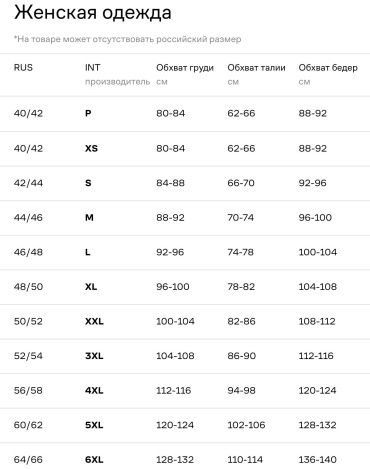Click the note about missing Russian size
This screenshot has width=370, height=469.
(127, 39)
